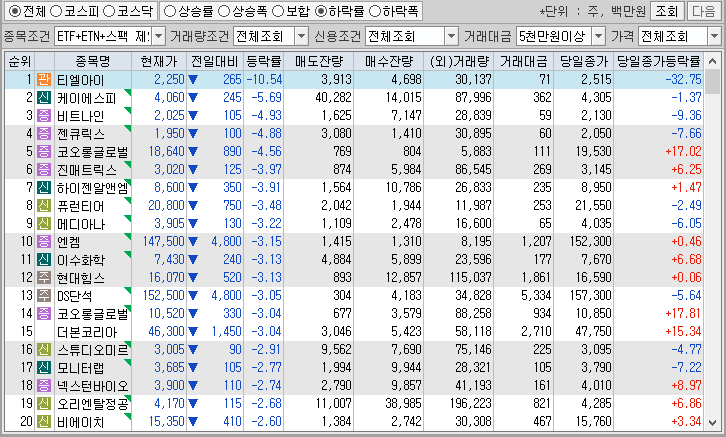The width and height of the screenshot is (726, 437).
Task: Click the 조회 search button
Action: coord(667,11)
